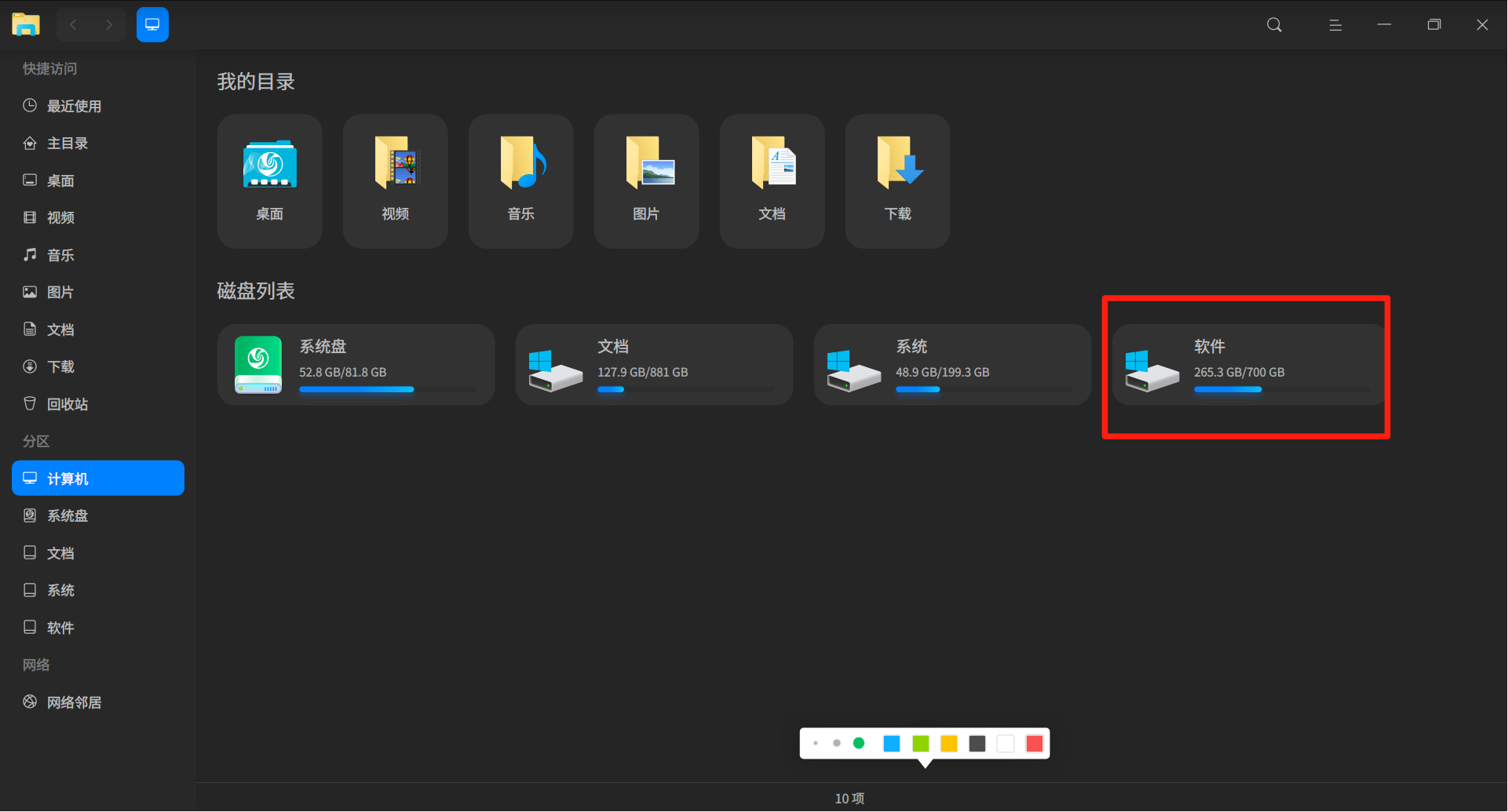
Task: Select 下载 in the sidebar
Action: click(98, 366)
